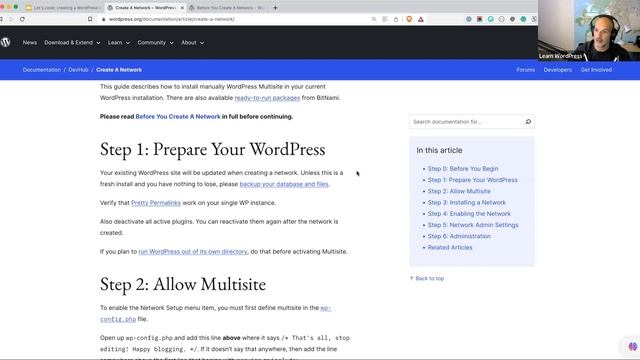The width and height of the screenshot is (640, 360).
Task: Click the wordpress.org address bar URL
Action: point(171,19)
